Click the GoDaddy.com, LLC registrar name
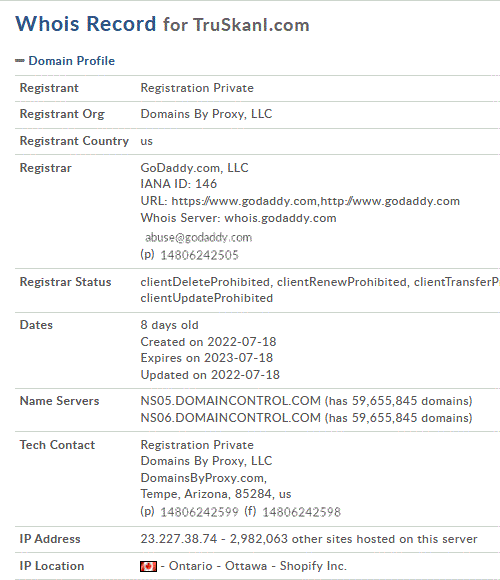This screenshot has width=500, height=580. tap(194, 168)
